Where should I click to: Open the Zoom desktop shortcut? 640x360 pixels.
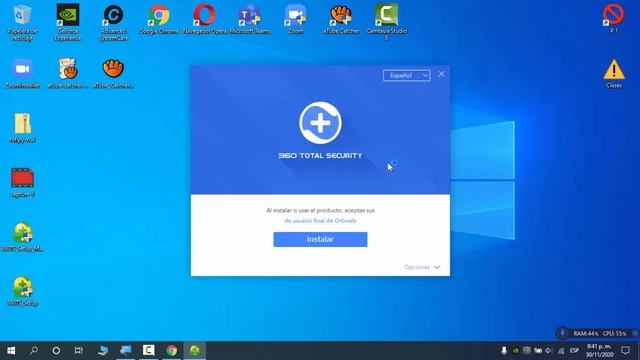(x=296, y=19)
